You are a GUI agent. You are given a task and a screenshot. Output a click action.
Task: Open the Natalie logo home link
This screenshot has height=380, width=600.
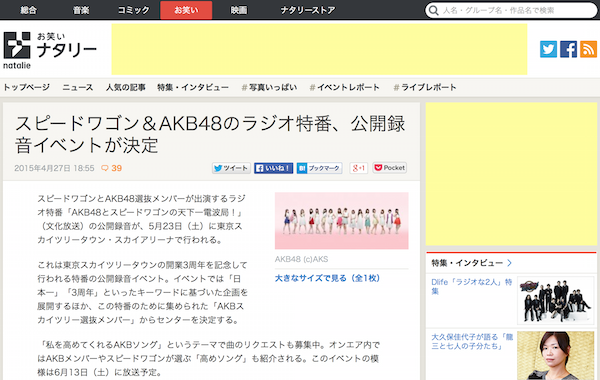(x=50, y=50)
